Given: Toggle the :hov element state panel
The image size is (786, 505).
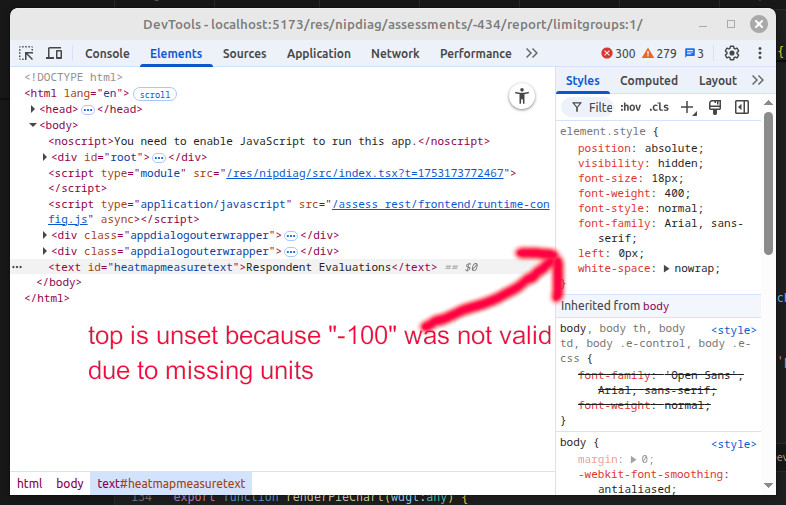Looking at the screenshot, I should pyautogui.click(x=630, y=107).
